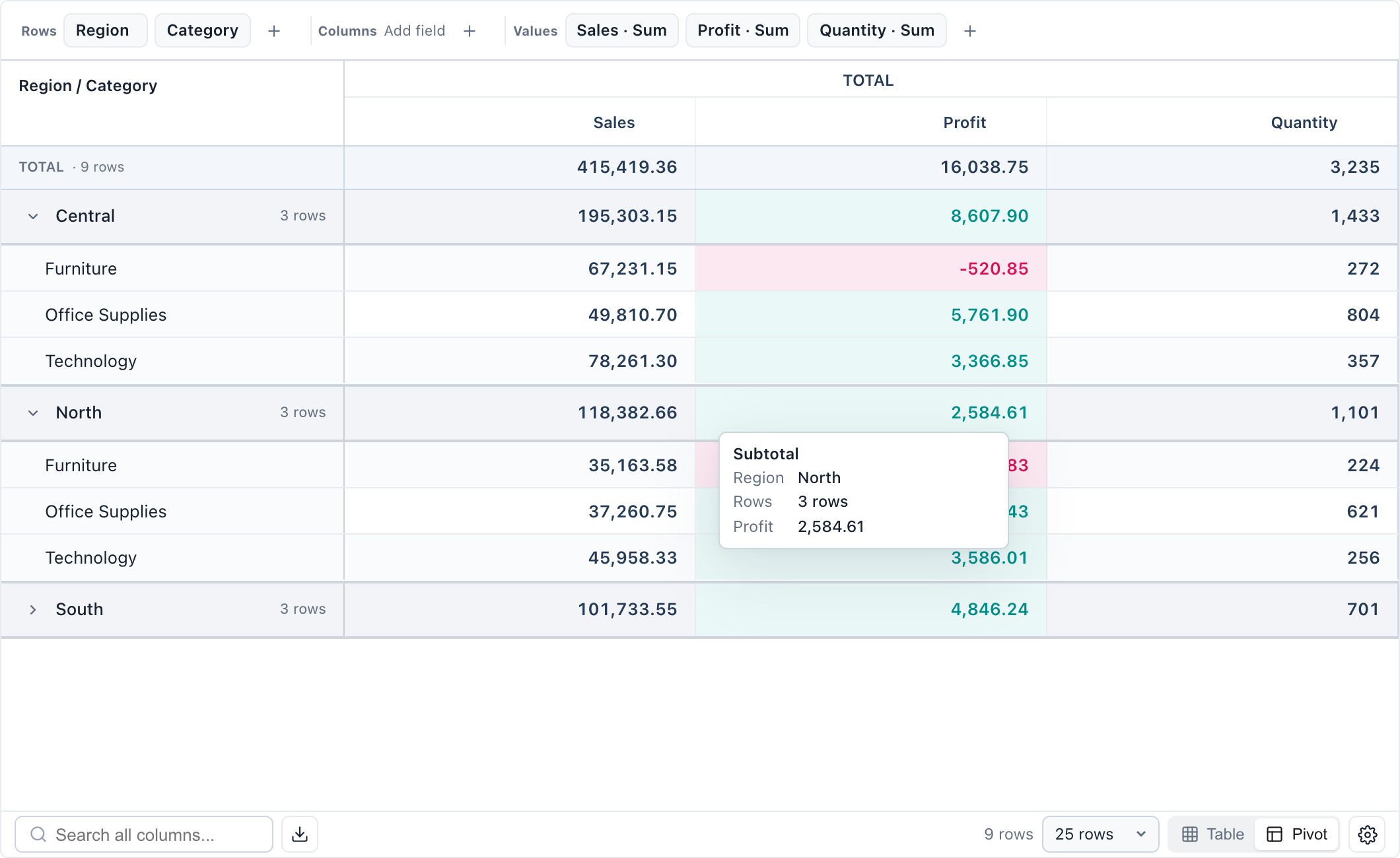Screen dimensions: 1400x858
Task: Select North Technology quantity 256
Action: (x=1222, y=558)
